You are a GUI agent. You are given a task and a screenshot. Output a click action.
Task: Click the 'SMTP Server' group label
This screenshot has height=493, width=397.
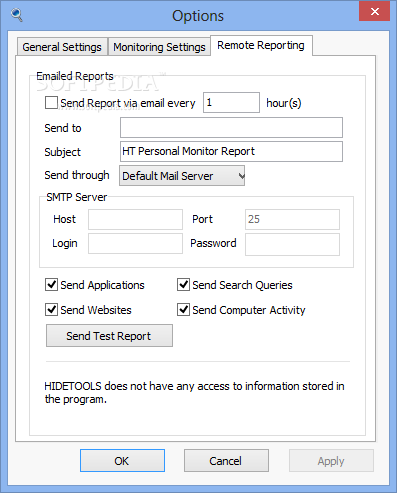77,197
